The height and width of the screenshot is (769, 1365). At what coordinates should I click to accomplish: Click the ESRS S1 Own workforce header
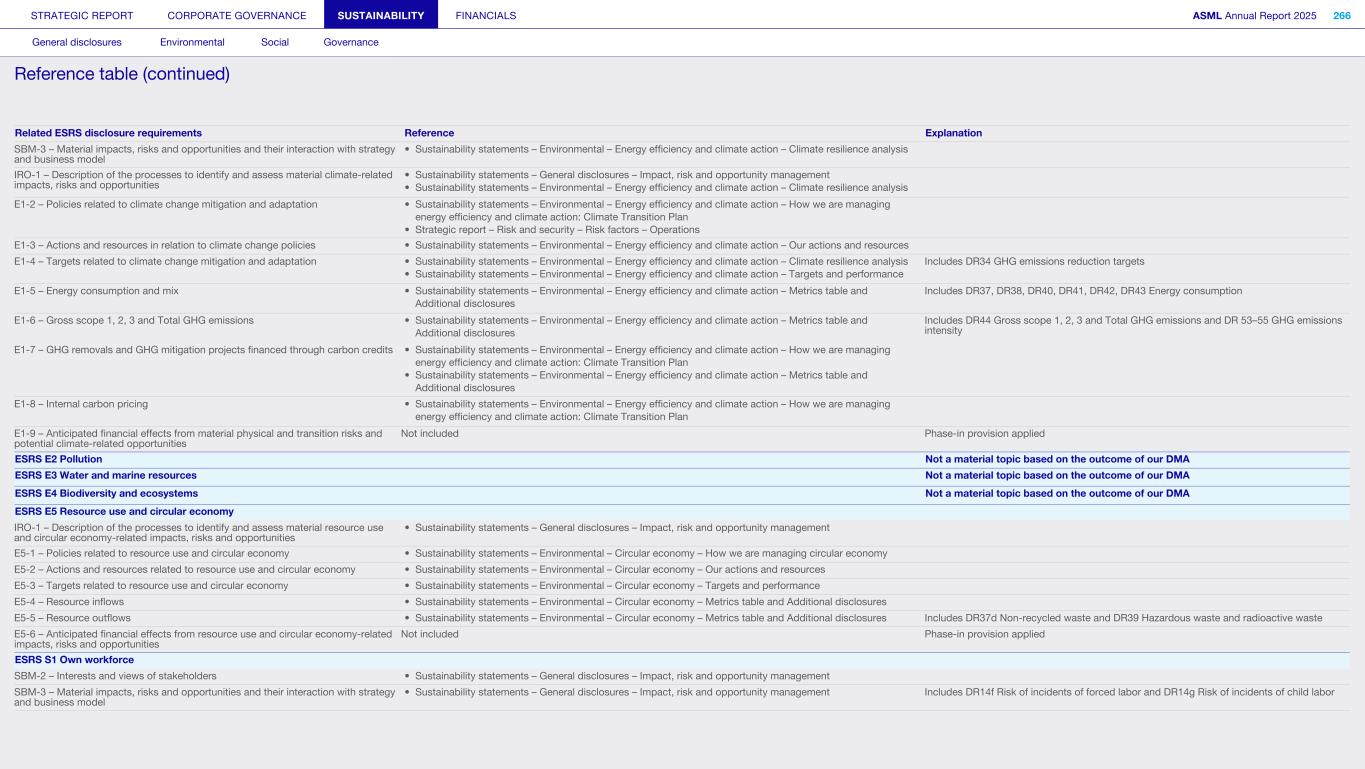tap(74, 659)
